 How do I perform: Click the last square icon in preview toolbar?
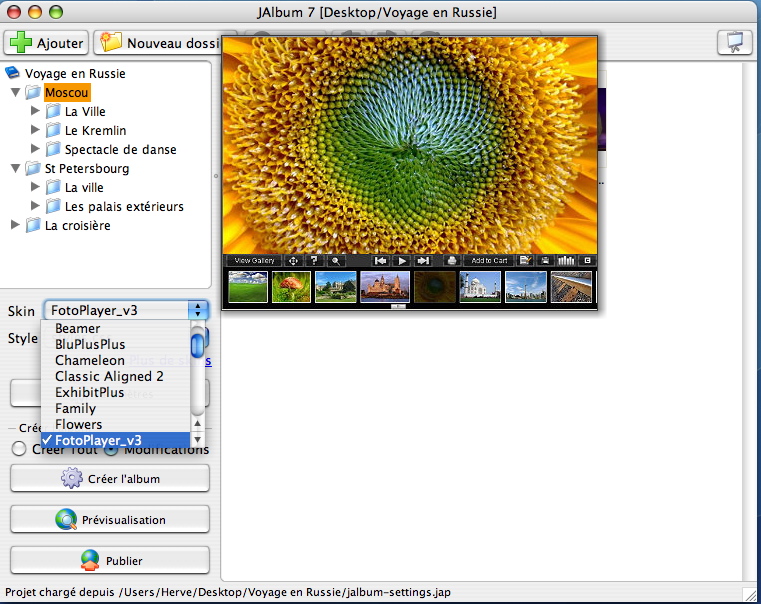(587, 261)
